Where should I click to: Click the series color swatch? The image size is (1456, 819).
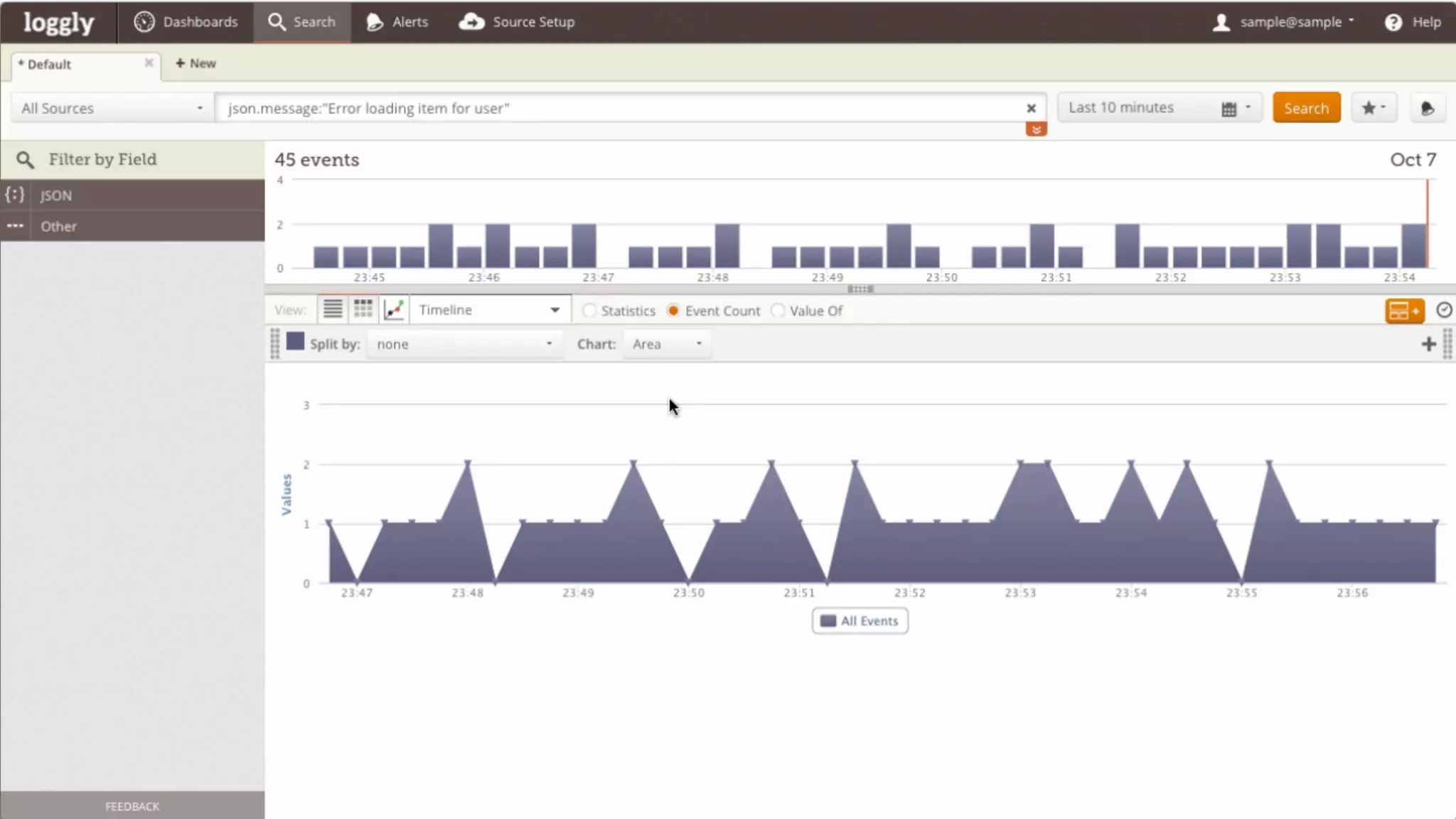(x=295, y=343)
